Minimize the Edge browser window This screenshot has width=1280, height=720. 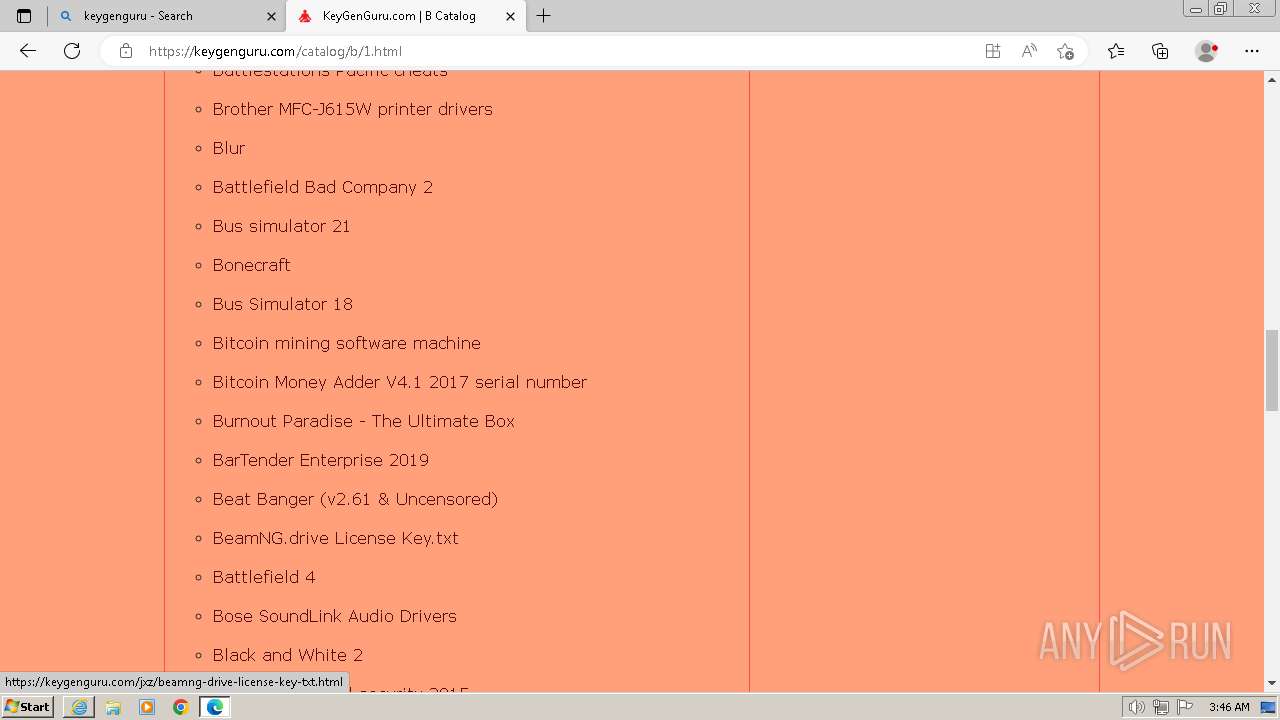[1196, 9]
